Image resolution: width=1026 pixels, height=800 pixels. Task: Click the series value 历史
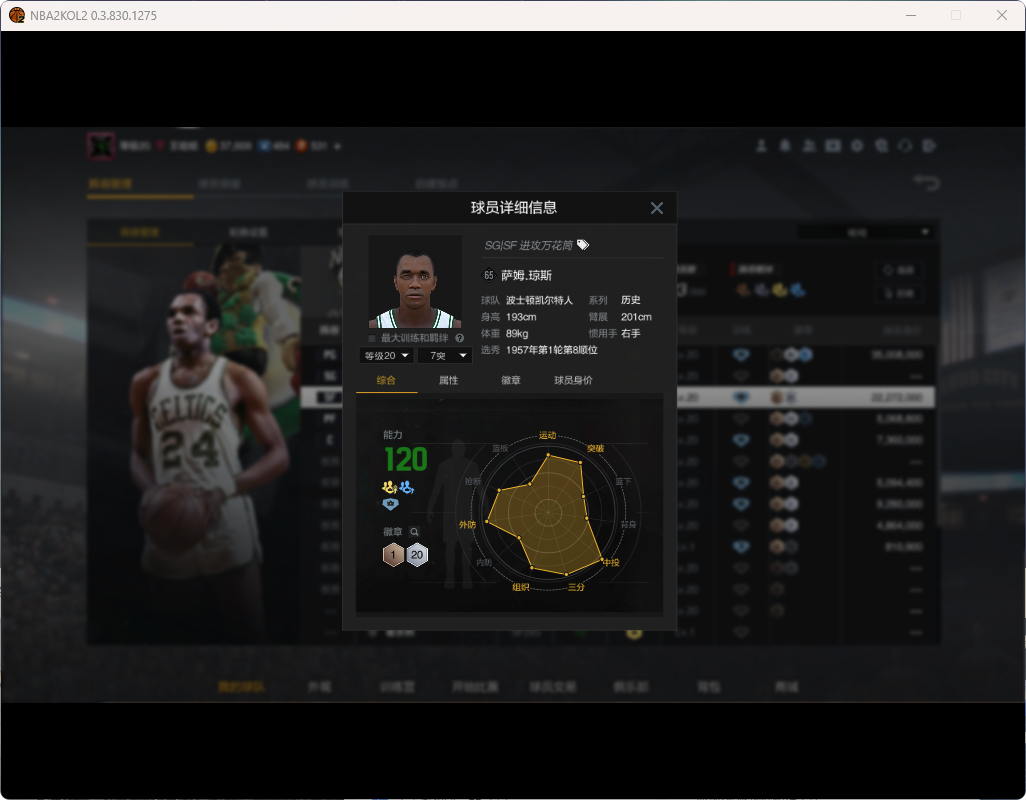[x=631, y=300]
